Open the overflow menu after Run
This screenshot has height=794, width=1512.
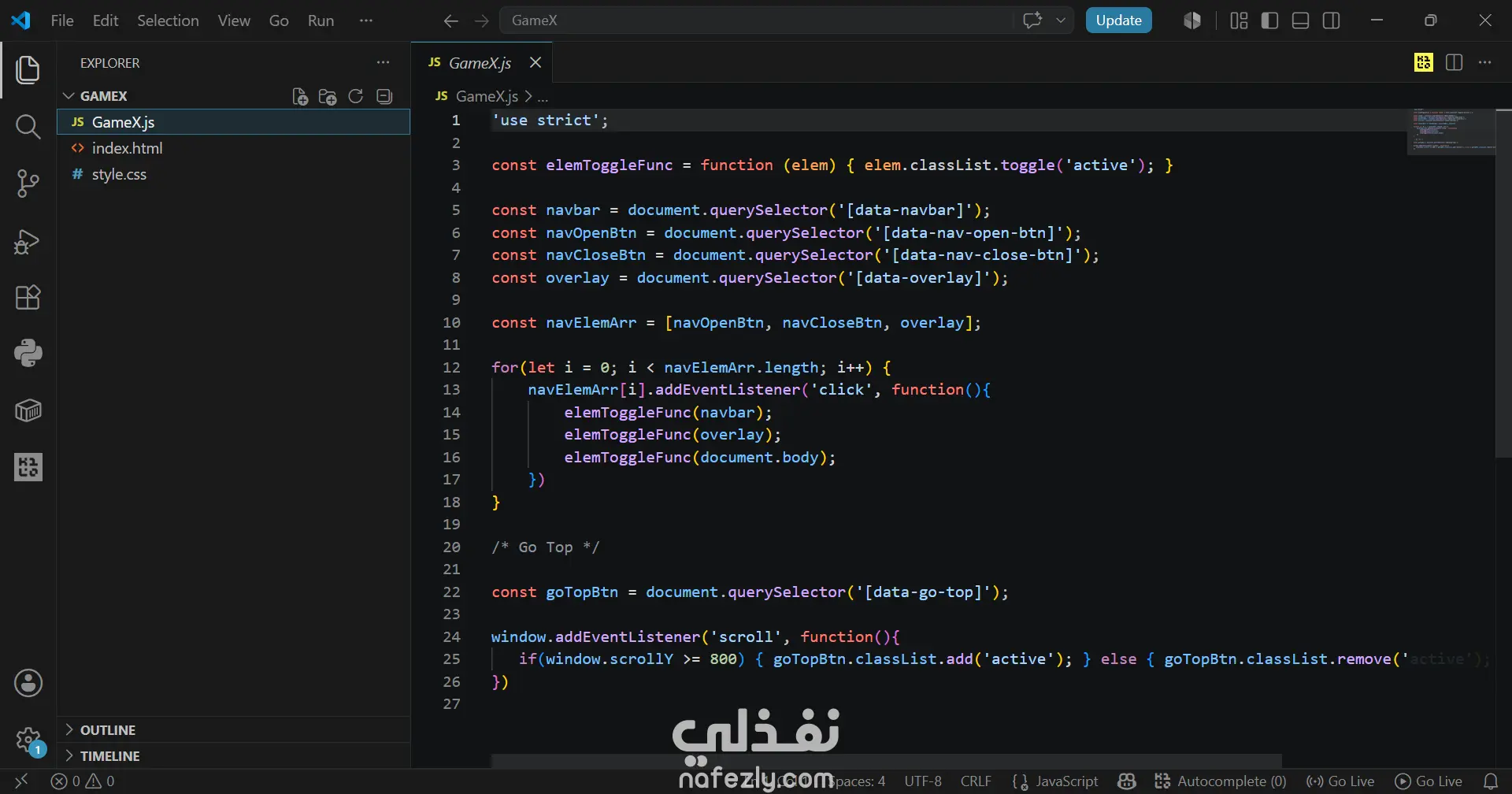tap(366, 20)
